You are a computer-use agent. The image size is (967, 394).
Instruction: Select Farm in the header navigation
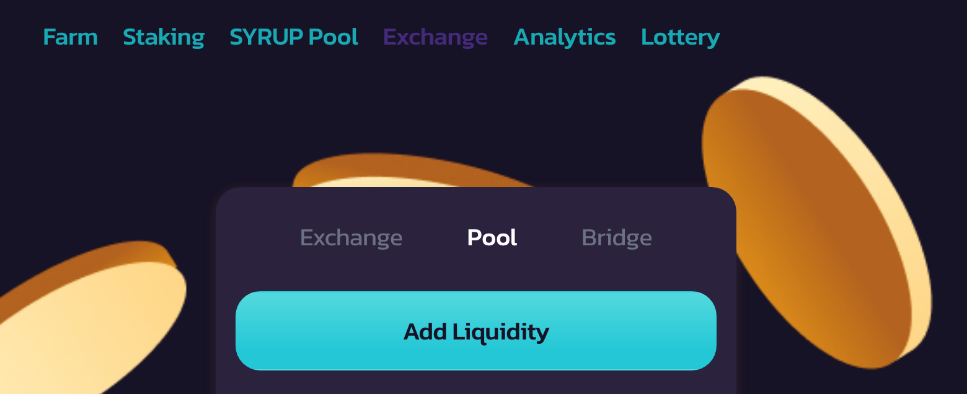tap(70, 38)
